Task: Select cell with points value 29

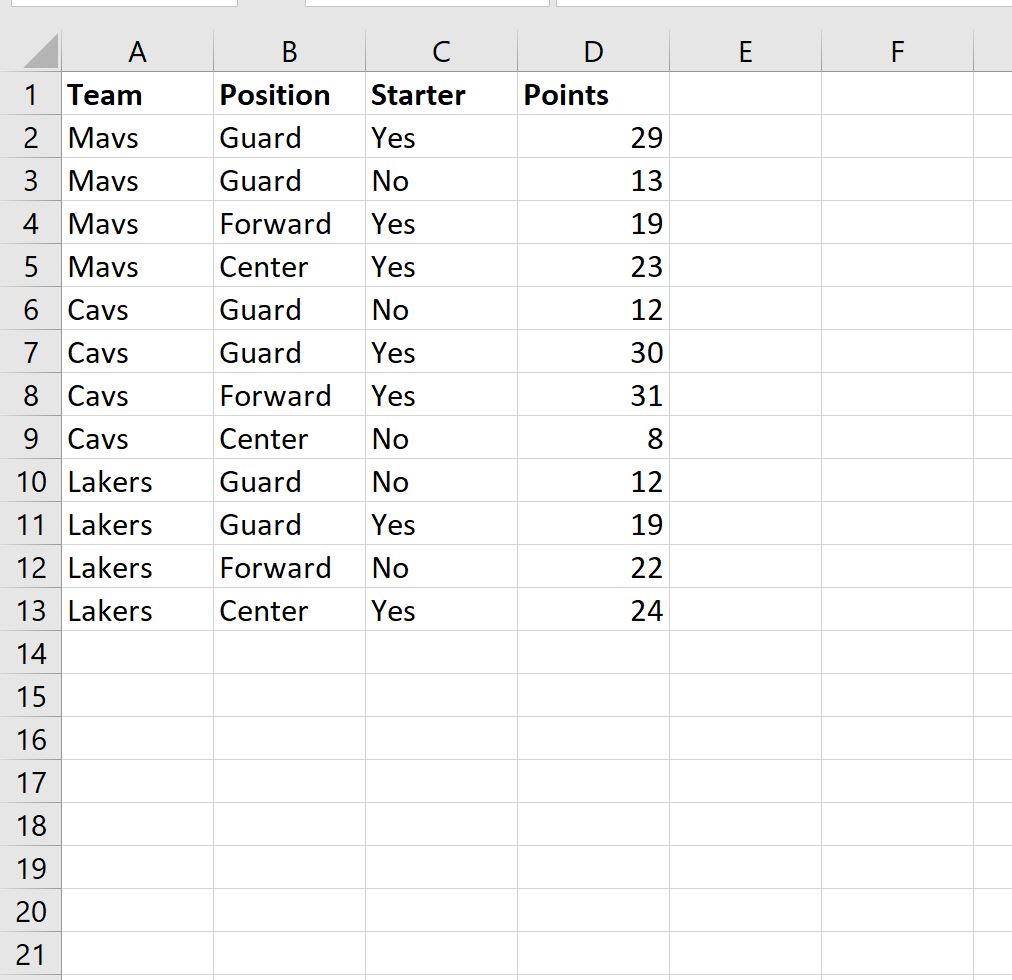Action: coord(593,138)
